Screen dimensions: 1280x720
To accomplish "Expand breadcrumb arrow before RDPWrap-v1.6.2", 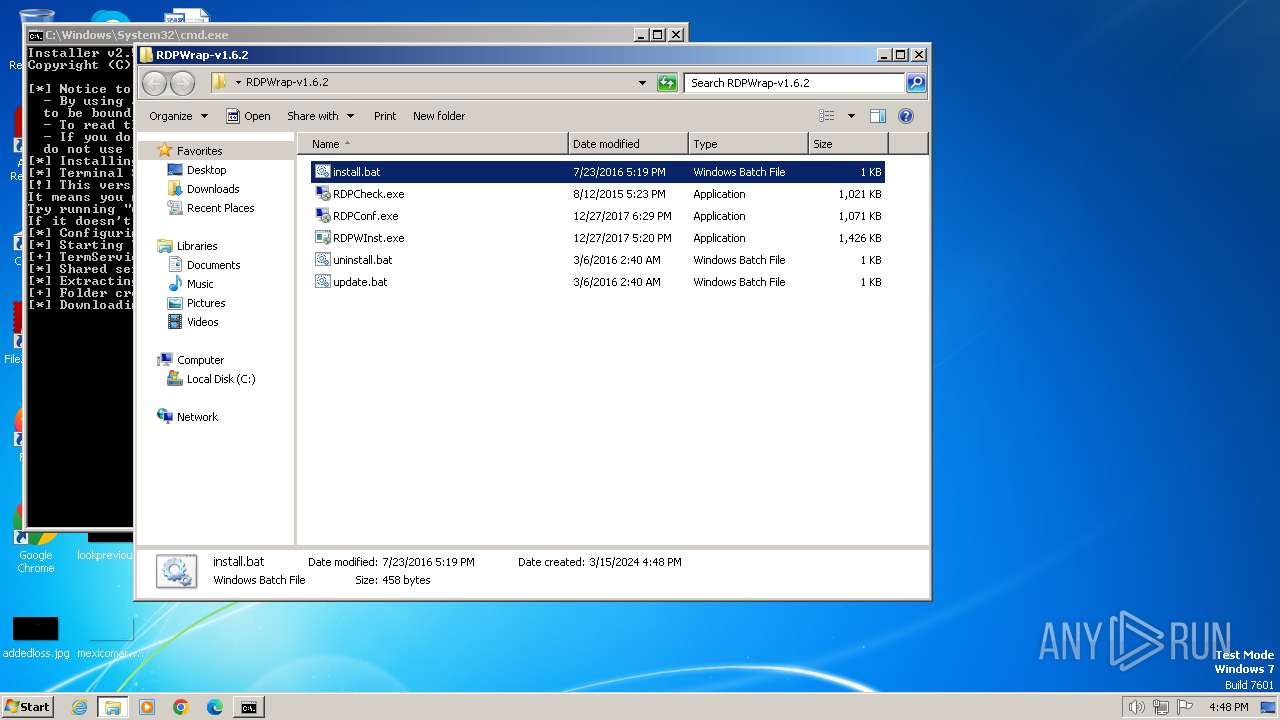I will 238,83.
